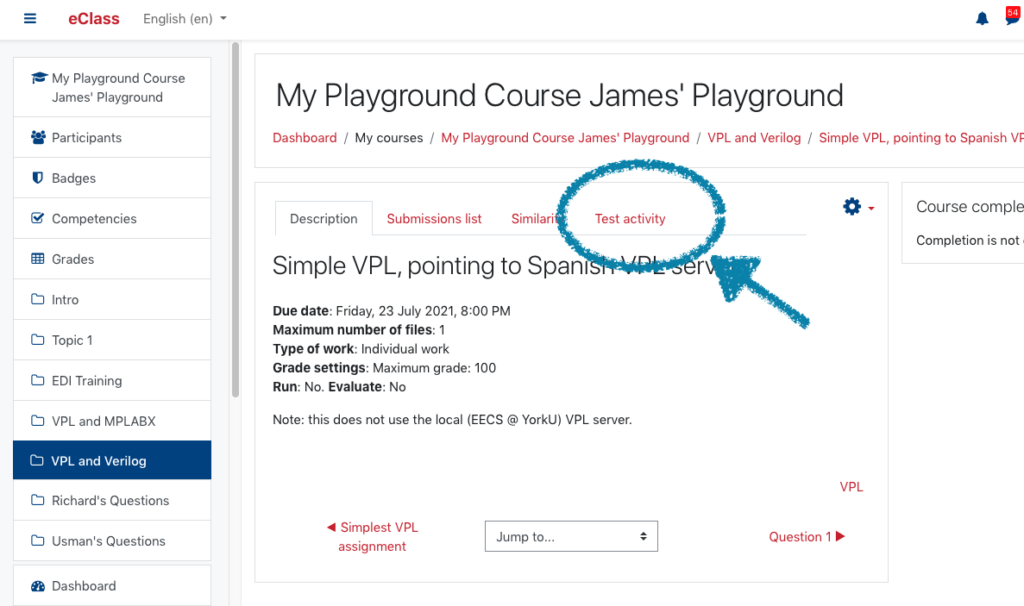Select the Description tab
Image resolution: width=1024 pixels, height=606 pixels.
point(324,219)
